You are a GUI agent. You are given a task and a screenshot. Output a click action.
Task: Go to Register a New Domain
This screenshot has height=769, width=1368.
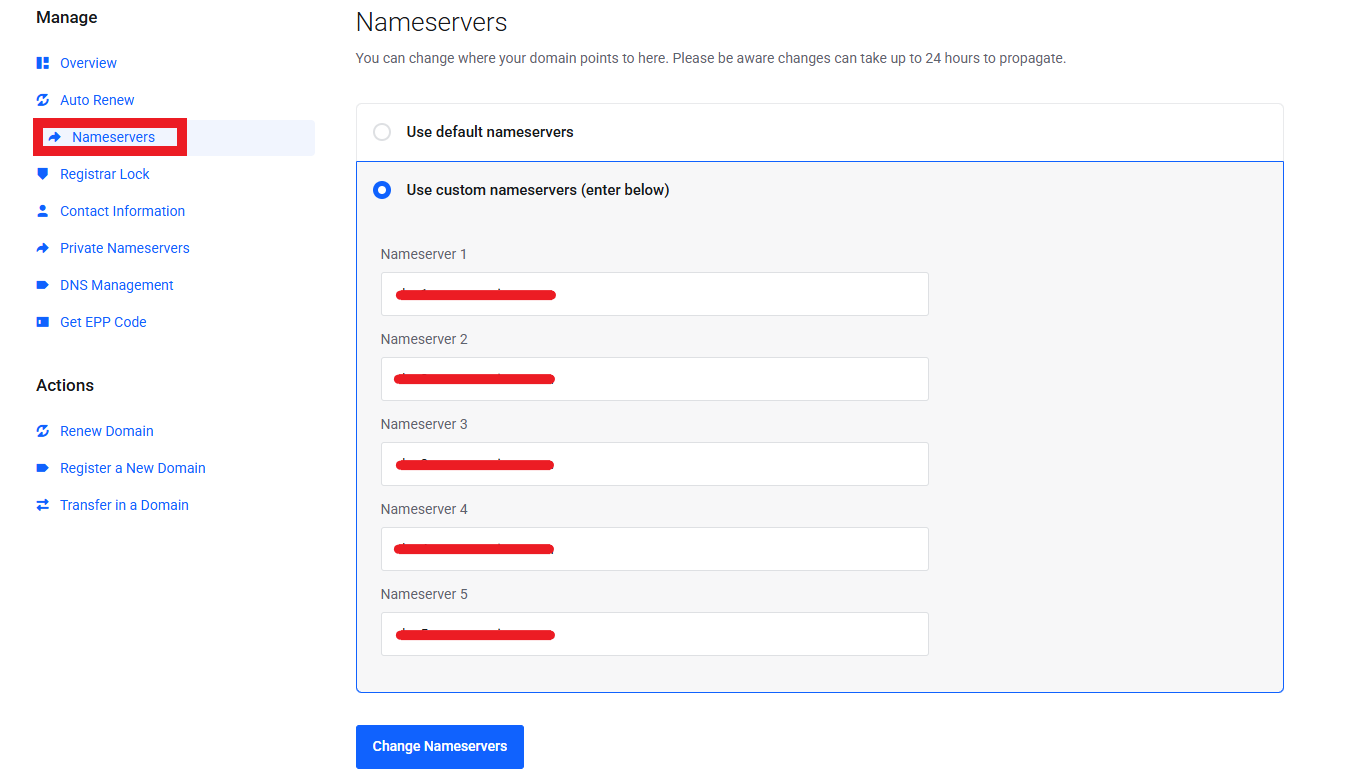coord(132,468)
